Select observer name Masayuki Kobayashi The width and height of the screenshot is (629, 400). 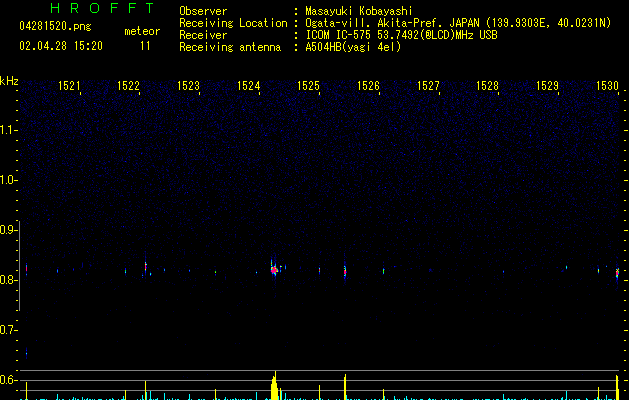pyautogui.click(x=359, y=11)
